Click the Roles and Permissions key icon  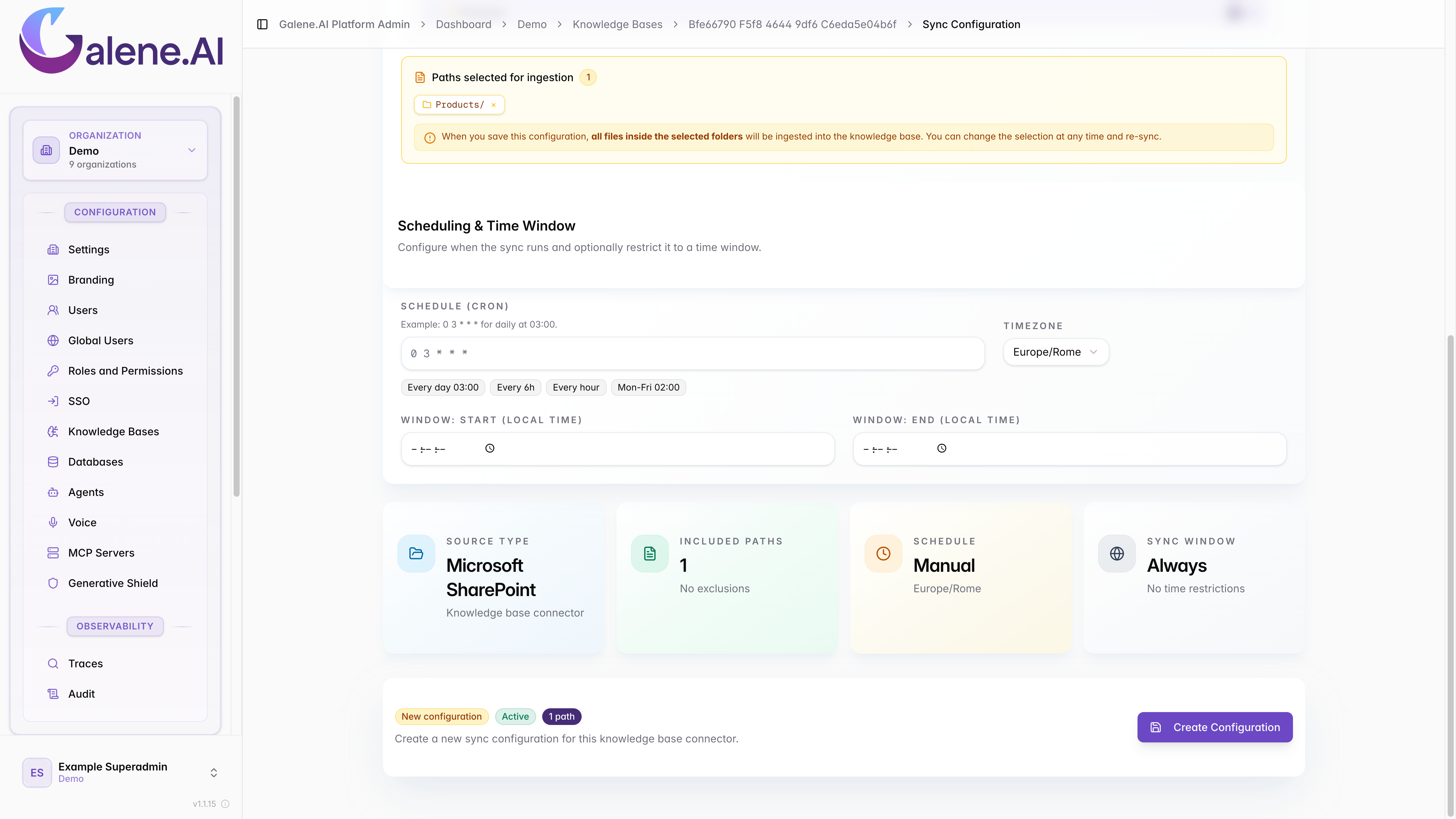coord(53,371)
